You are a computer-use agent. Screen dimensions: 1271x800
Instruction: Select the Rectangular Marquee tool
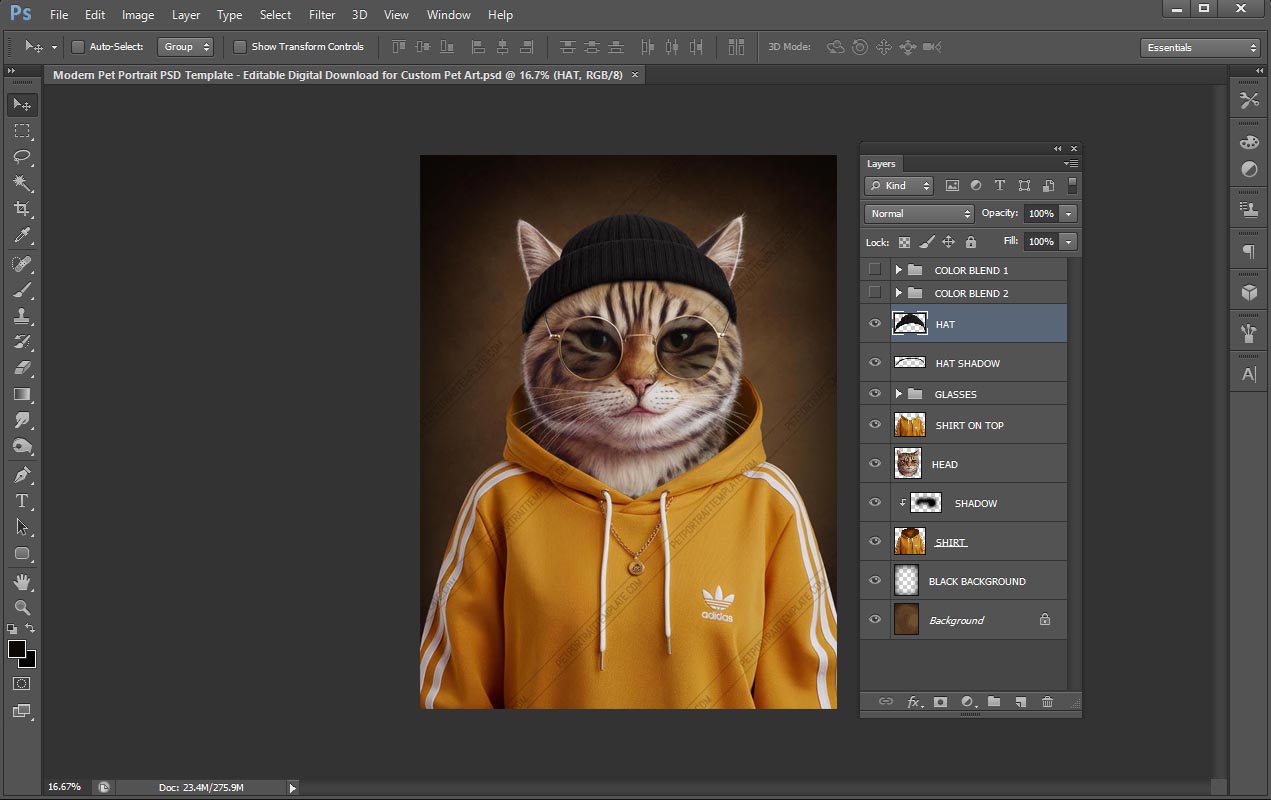point(22,131)
